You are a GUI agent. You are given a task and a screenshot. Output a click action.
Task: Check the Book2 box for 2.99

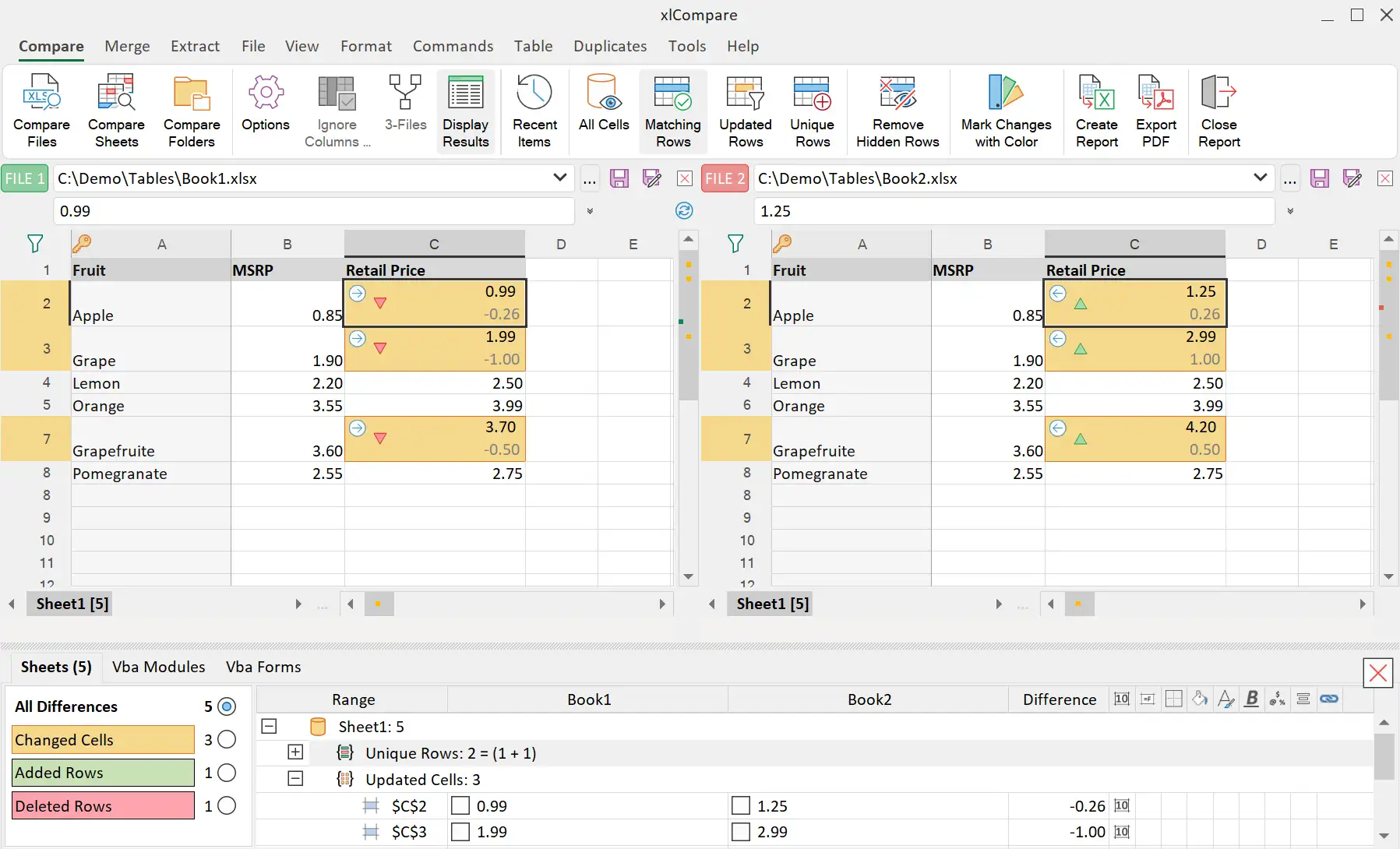[x=741, y=832]
